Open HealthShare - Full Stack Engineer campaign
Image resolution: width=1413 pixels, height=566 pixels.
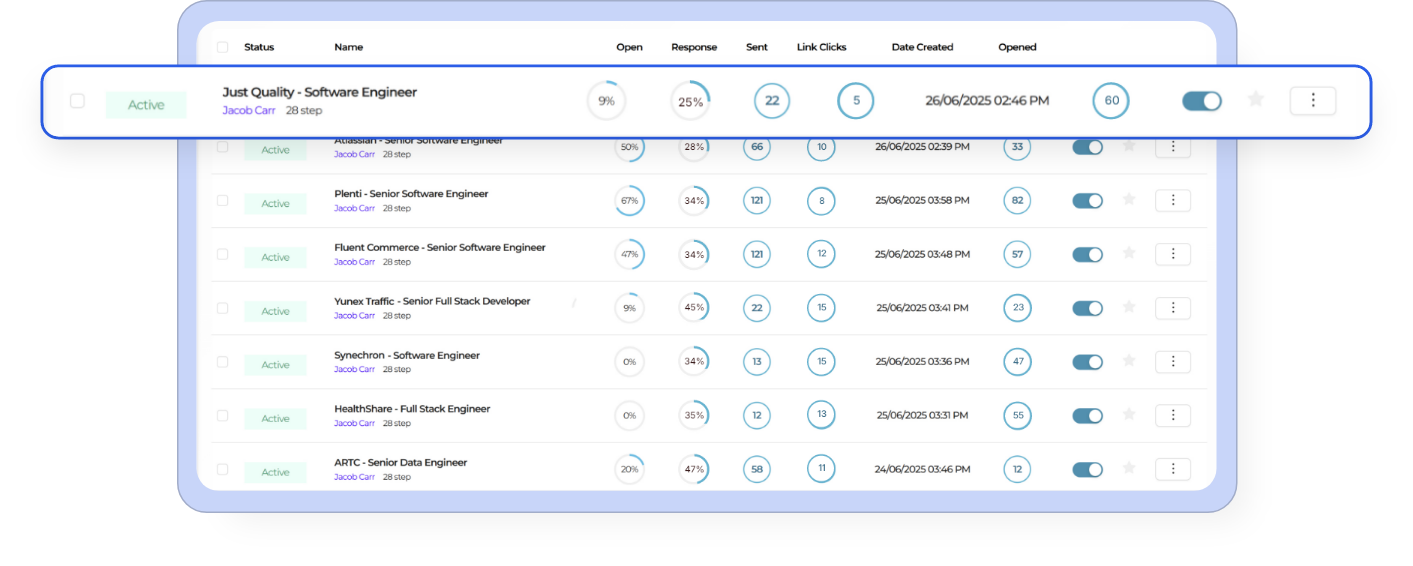pyautogui.click(x=412, y=409)
